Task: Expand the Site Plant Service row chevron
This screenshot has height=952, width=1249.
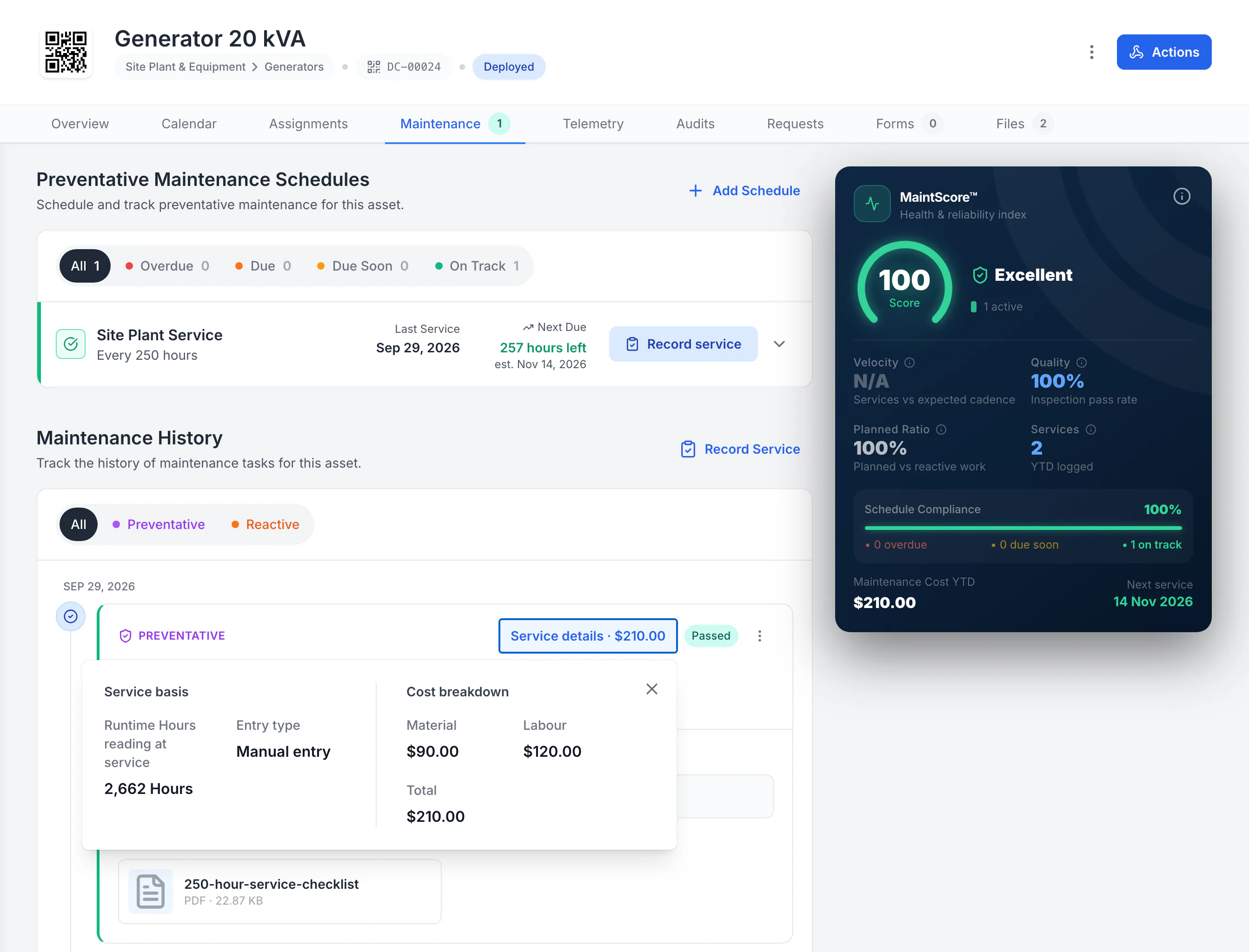Action: [779, 344]
